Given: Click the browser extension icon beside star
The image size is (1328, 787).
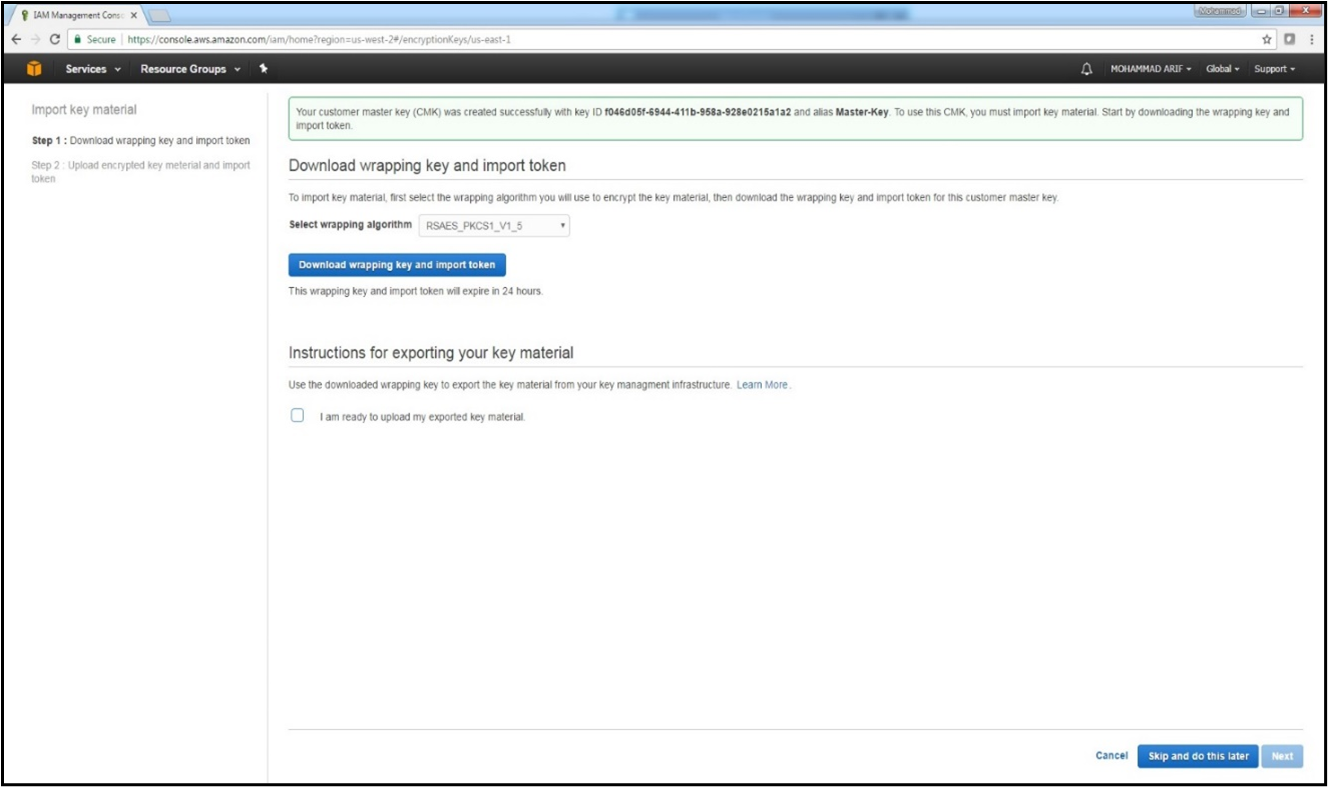Looking at the screenshot, I should click(x=1290, y=39).
